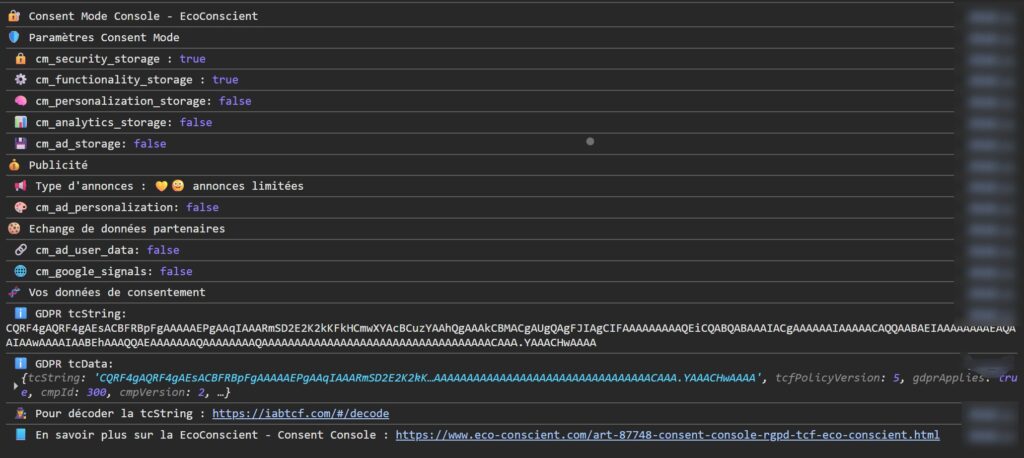Click the palette icon beside cm_ad_personalization
Viewport: 1024px width, 458px height.
click(x=21, y=208)
